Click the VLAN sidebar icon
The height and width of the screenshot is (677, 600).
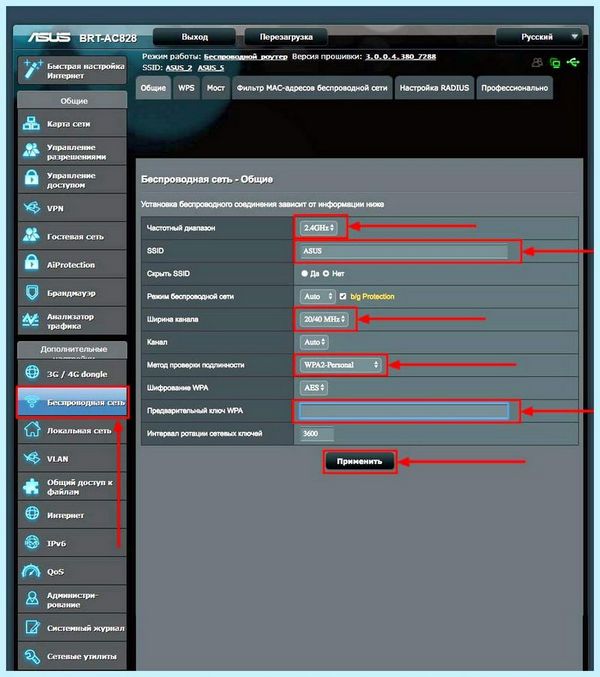[32, 458]
